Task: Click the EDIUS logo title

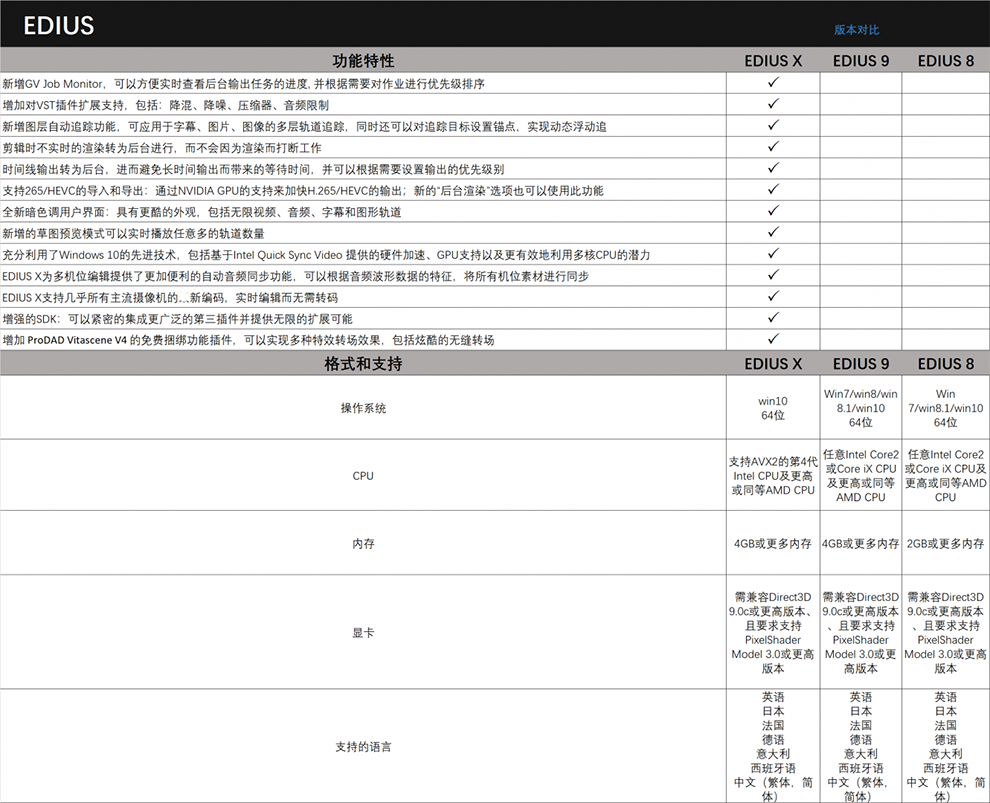Action: [x=59, y=26]
